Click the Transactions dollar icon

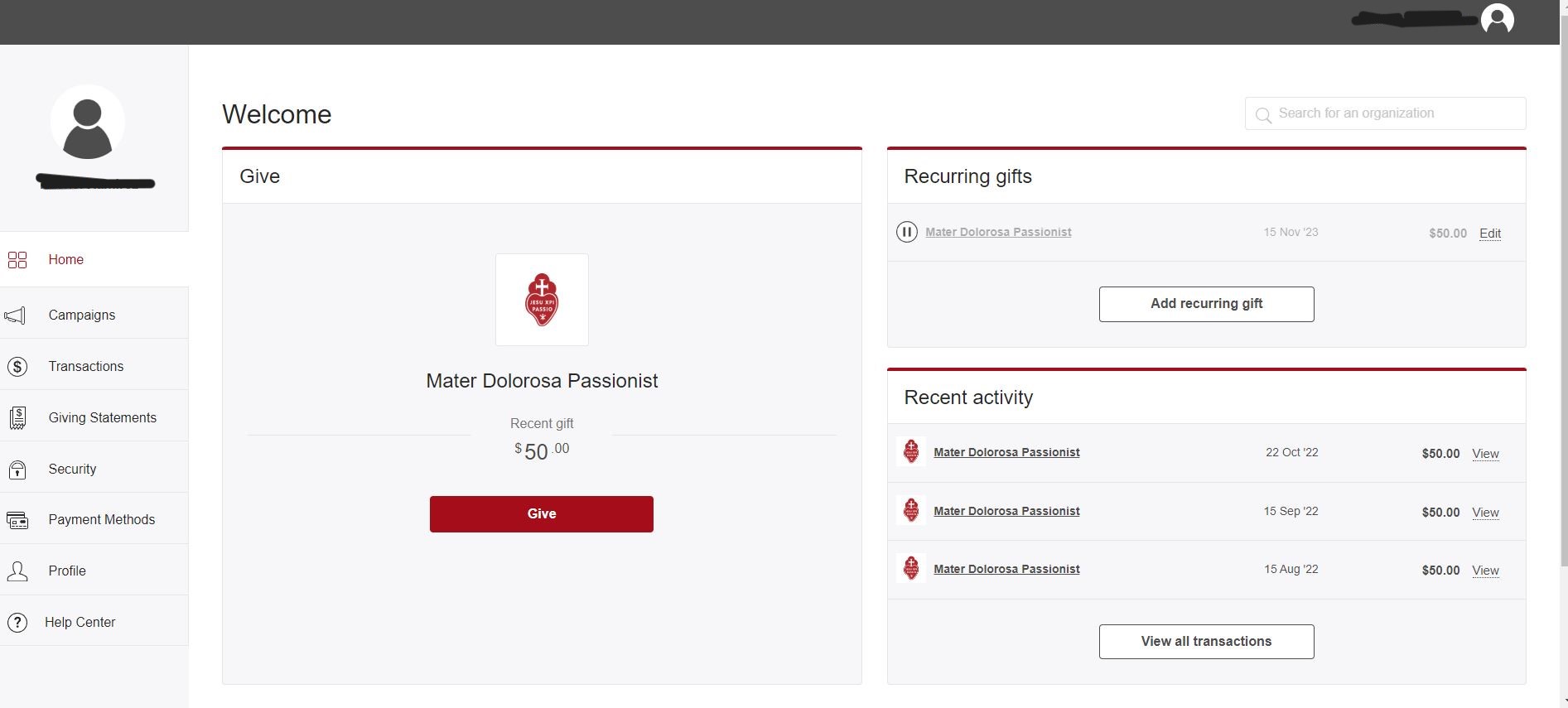[x=17, y=367]
